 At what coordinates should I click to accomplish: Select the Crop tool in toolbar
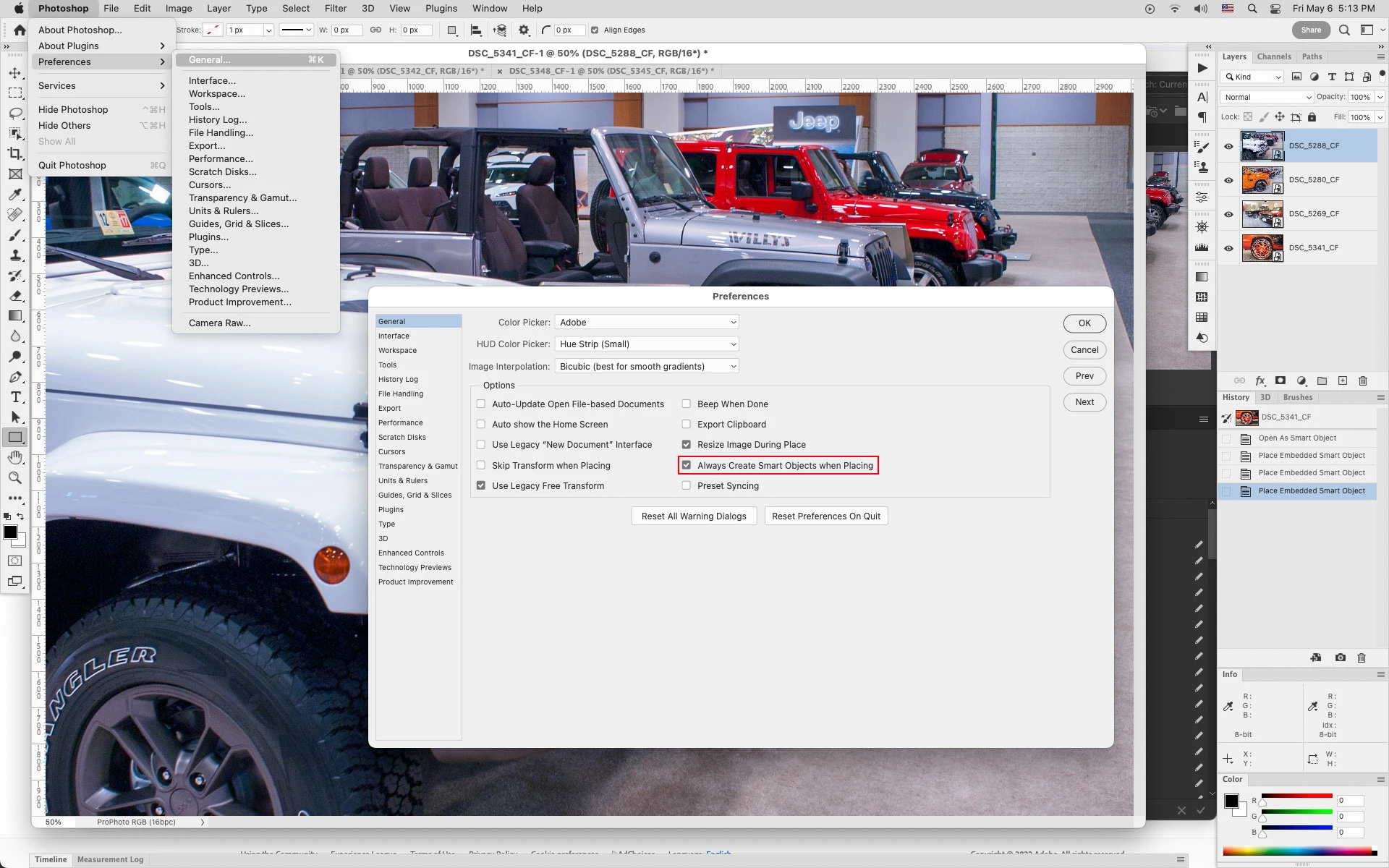click(15, 153)
